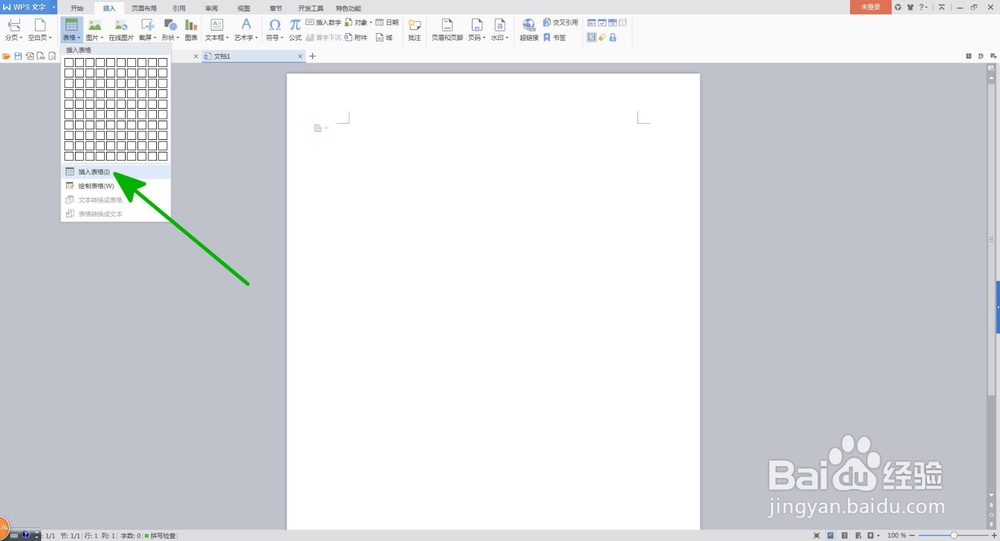
Task: Open the WPS 文字 application menu
Action: click(28, 7)
